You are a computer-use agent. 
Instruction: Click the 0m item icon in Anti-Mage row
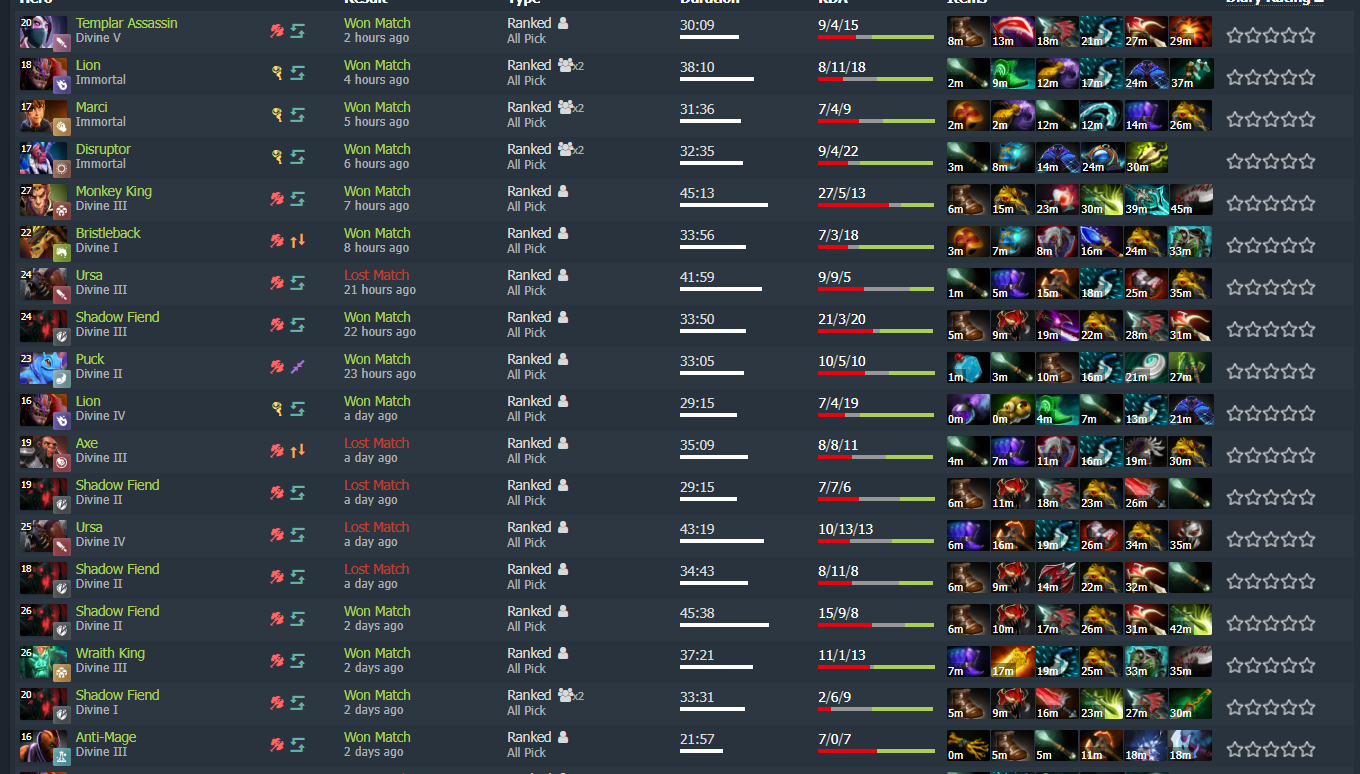tap(968, 746)
